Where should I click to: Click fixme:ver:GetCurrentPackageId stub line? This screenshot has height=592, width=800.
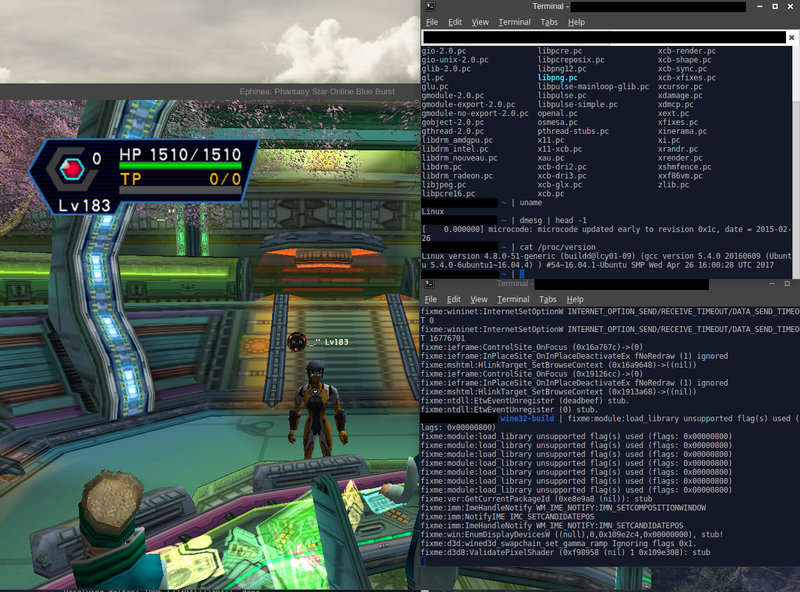(x=537, y=499)
